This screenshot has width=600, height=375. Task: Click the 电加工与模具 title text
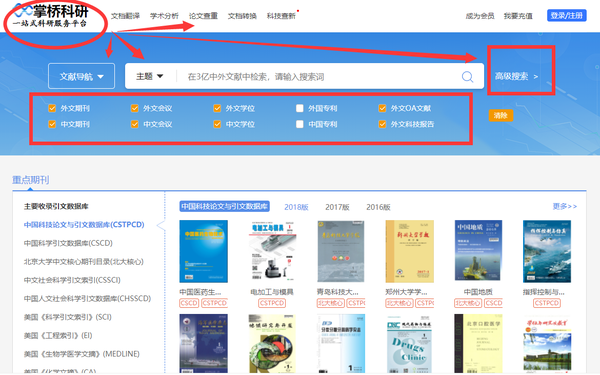coord(272,292)
